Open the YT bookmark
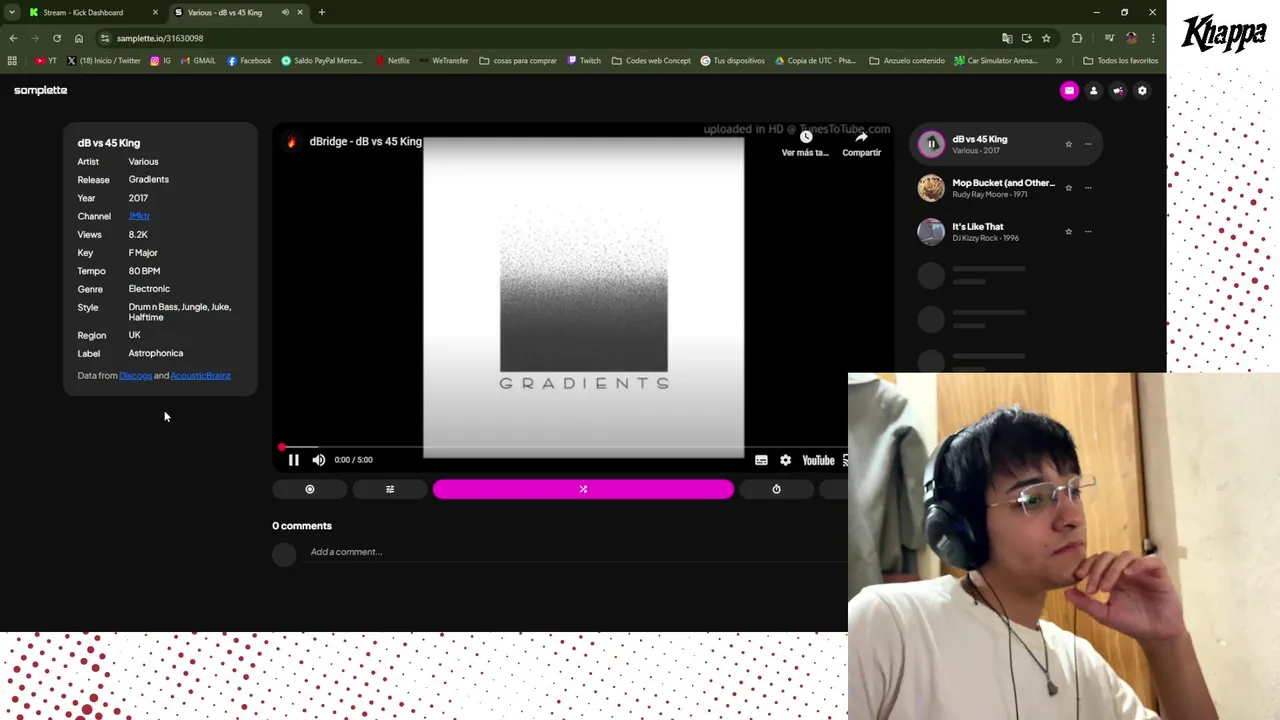This screenshot has height=720, width=1280. (x=46, y=61)
